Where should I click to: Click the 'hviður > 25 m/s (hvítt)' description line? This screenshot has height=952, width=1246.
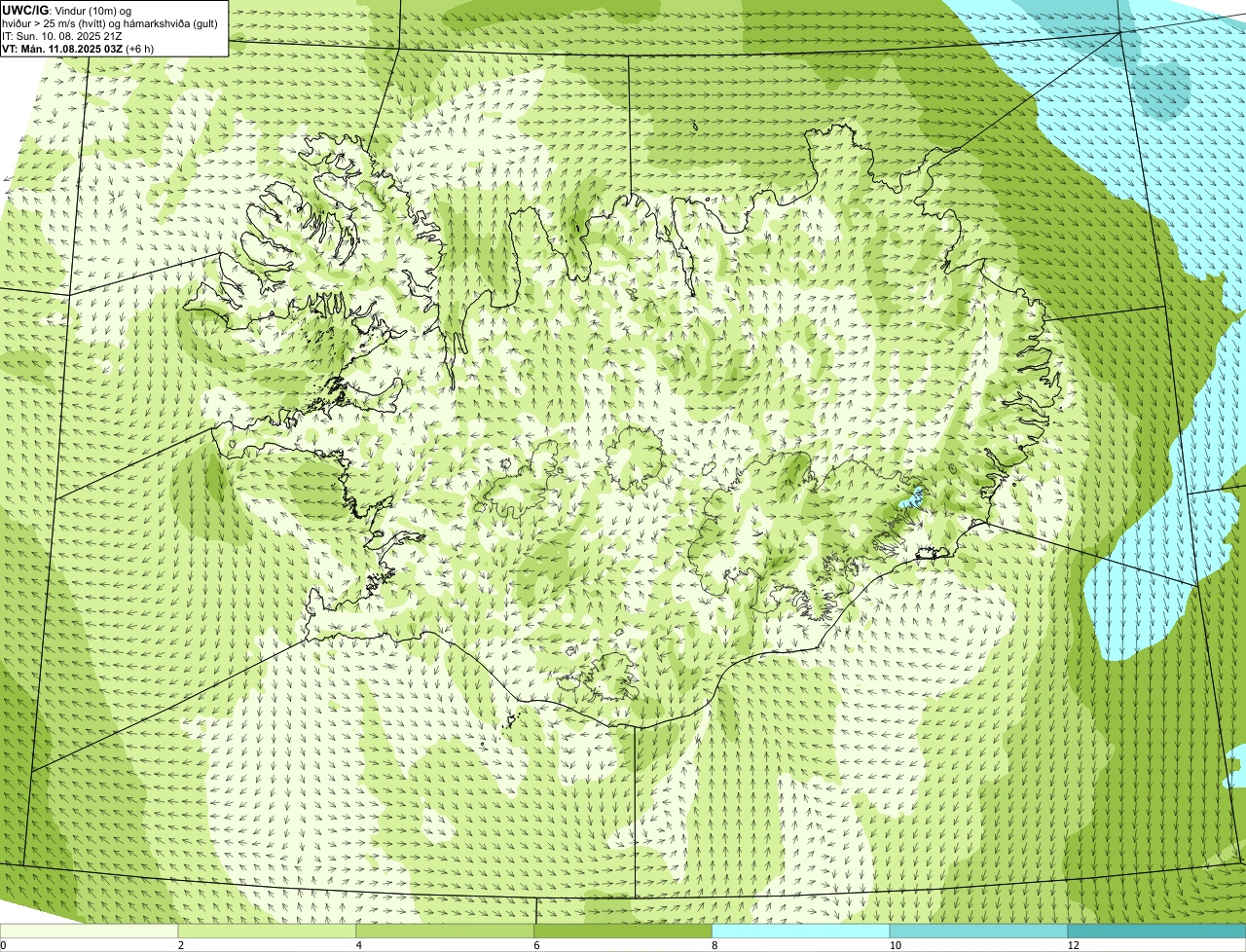point(109,23)
